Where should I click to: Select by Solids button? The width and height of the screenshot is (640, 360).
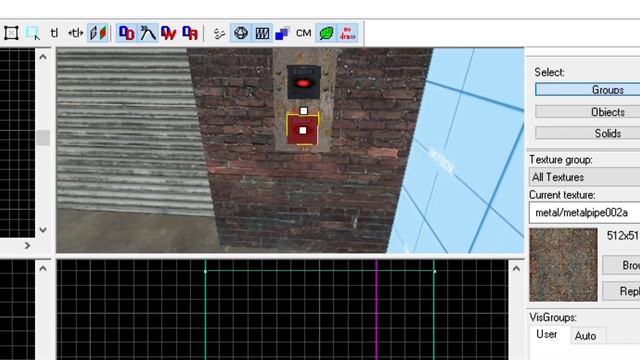[x=587, y=133]
